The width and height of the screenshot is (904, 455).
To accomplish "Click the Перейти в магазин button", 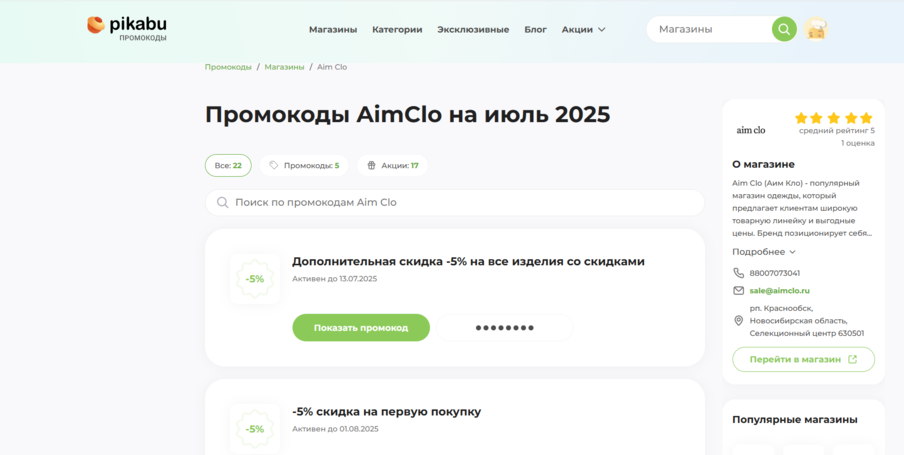I will pyautogui.click(x=803, y=359).
